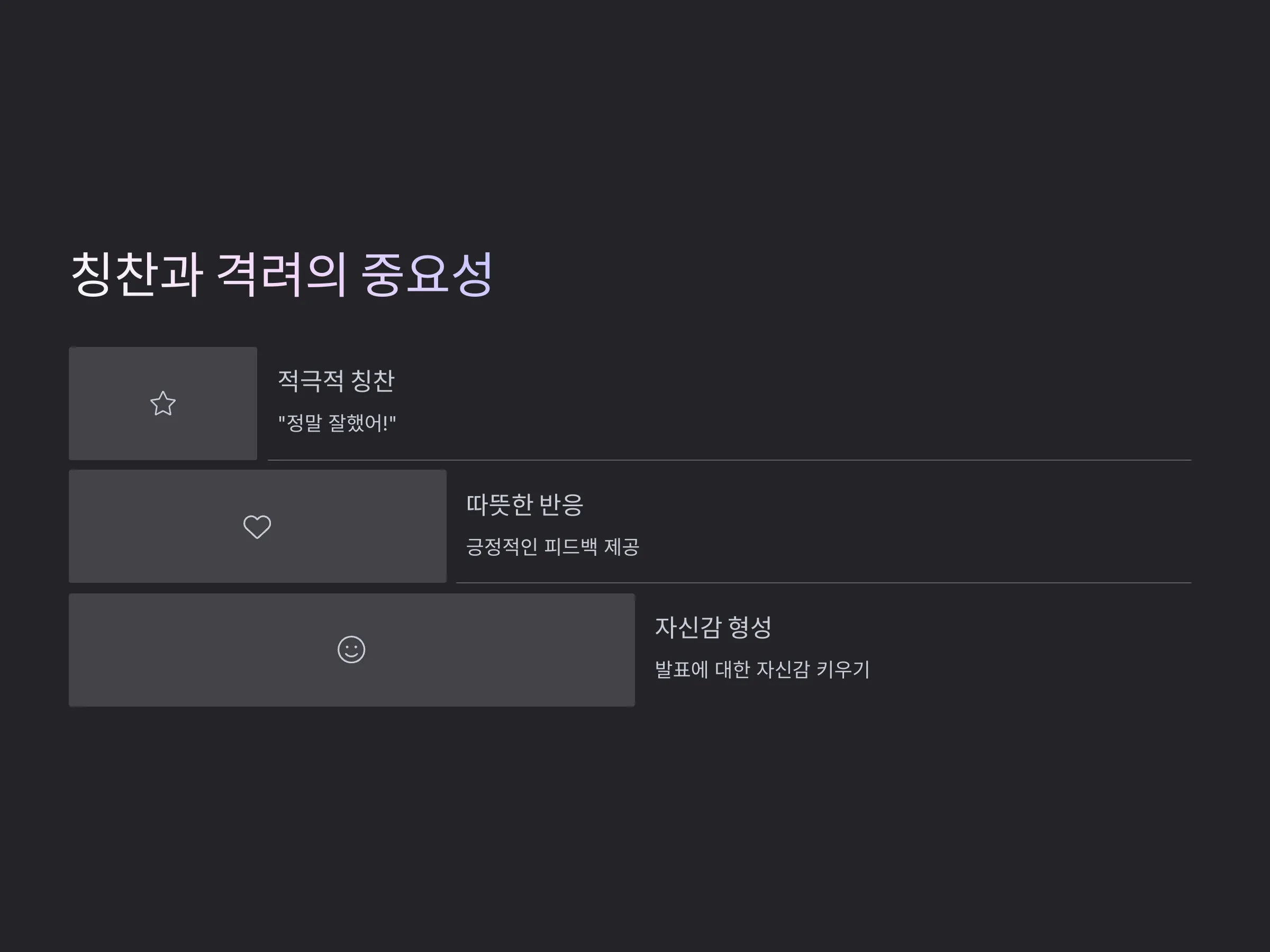Select the shortest gray block holding the star
This screenshot has height=952, width=1270.
[x=163, y=404]
